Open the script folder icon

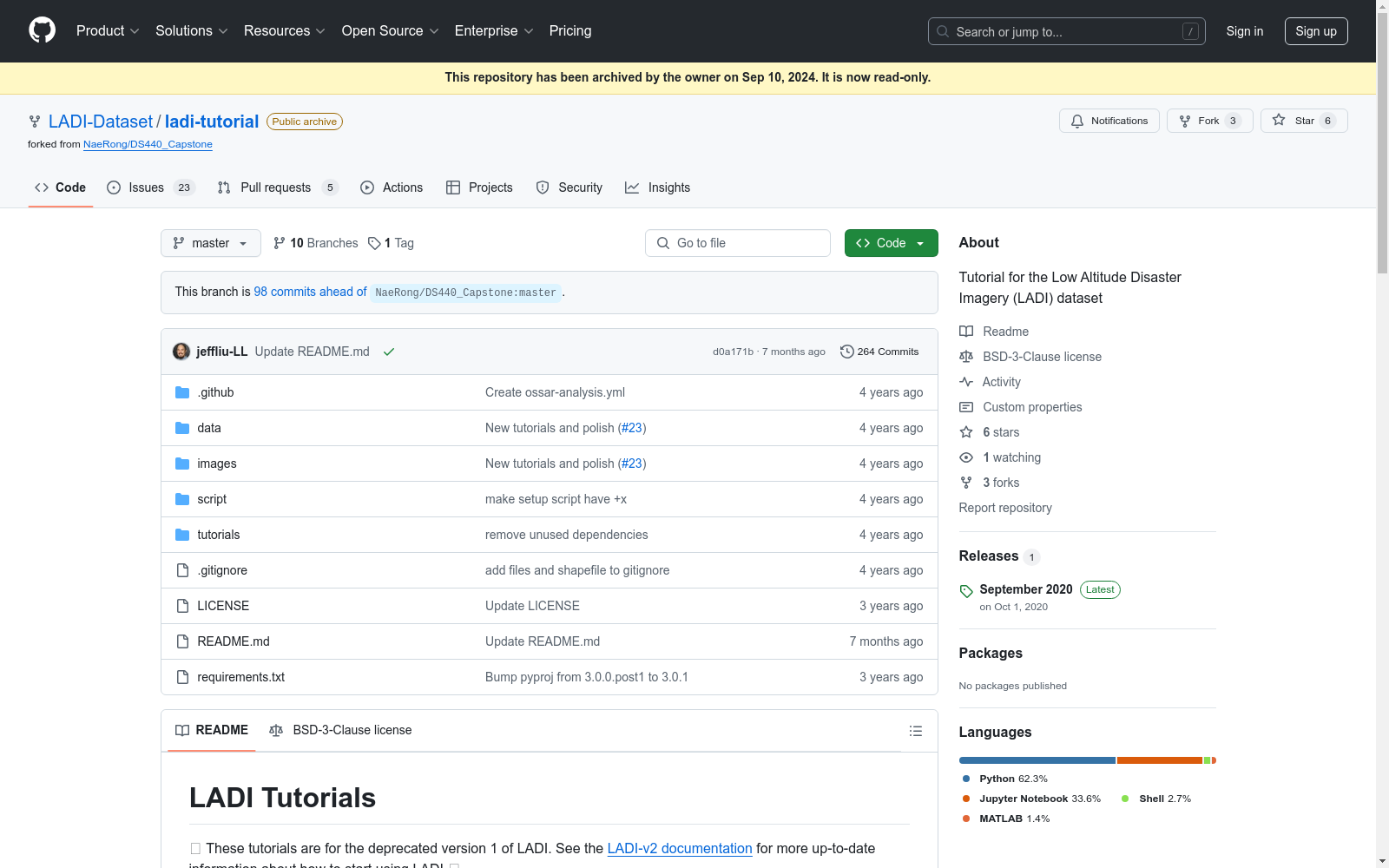pyautogui.click(x=182, y=499)
